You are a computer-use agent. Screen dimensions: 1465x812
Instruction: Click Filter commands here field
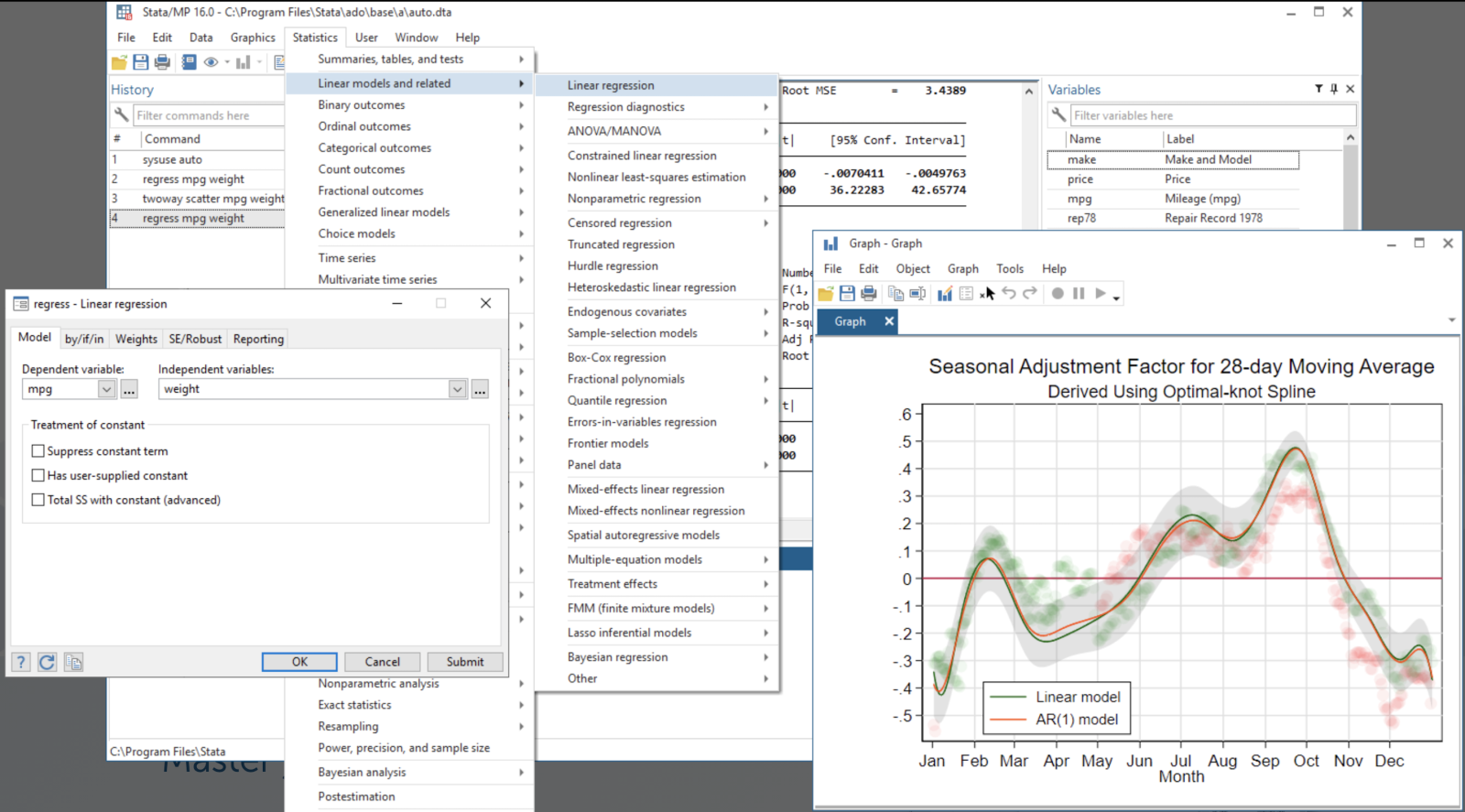pos(209,115)
